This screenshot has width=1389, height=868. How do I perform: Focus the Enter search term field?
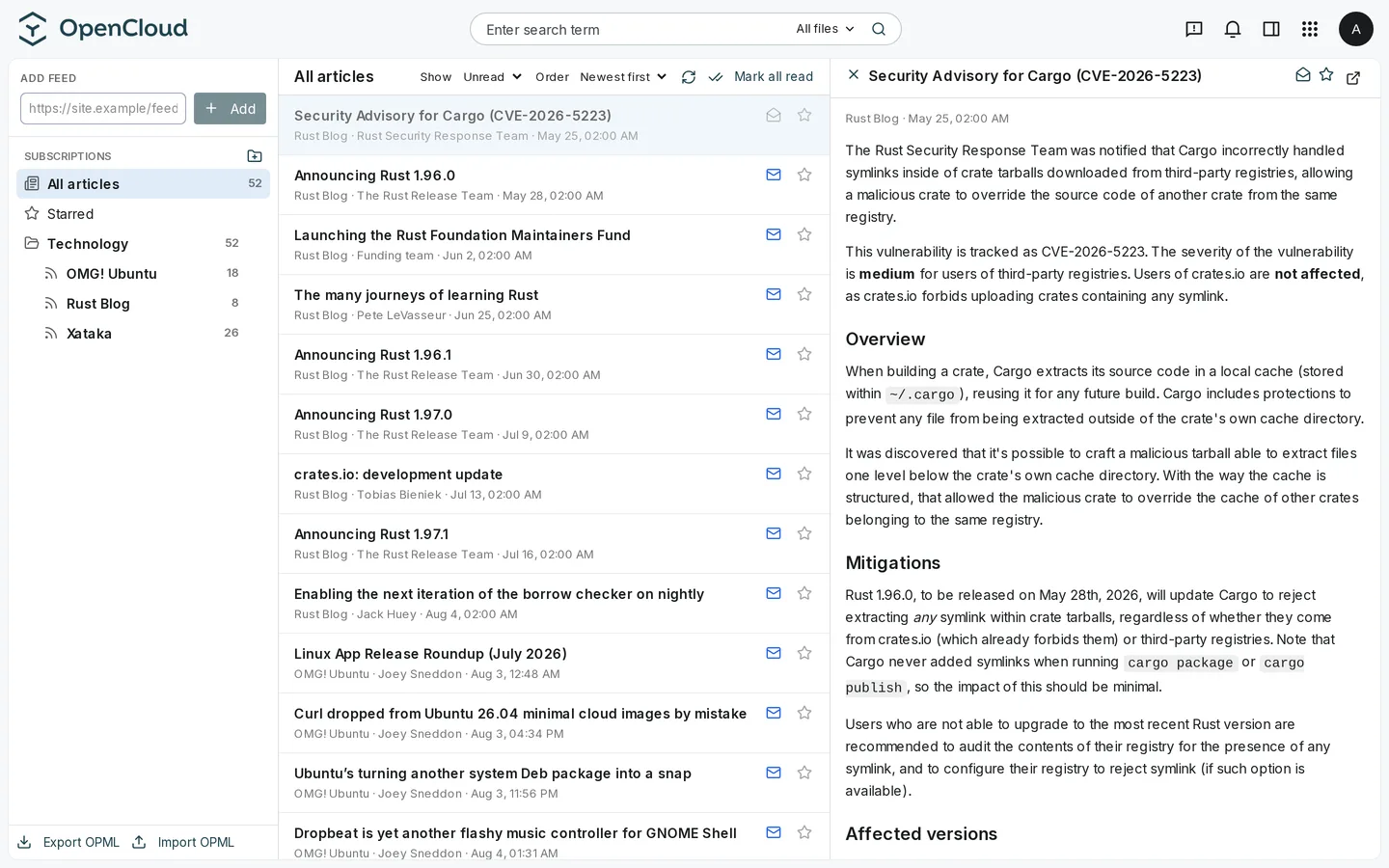click(635, 30)
